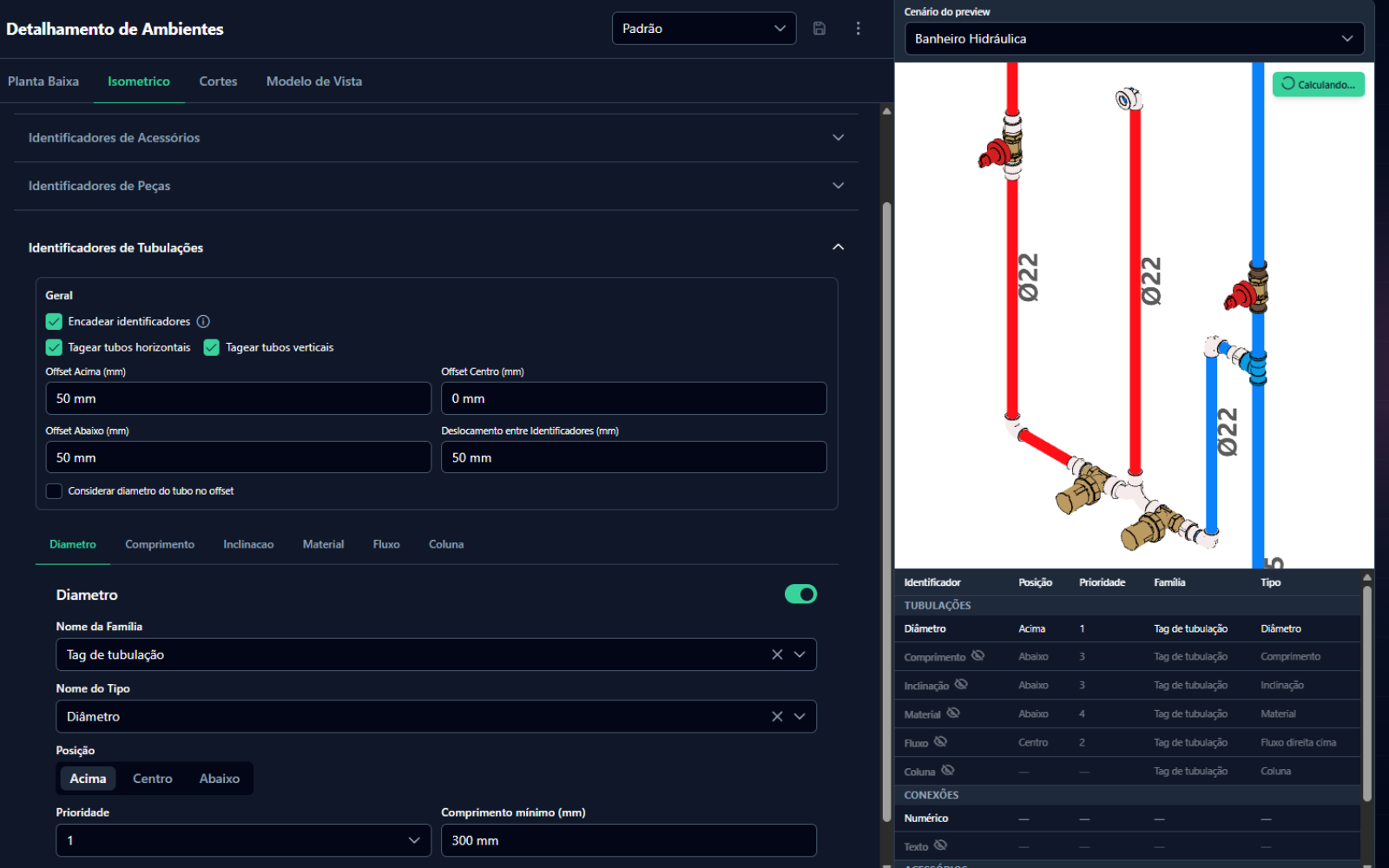Select the Diametro sub-tab
Image resolution: width=1389 pixels, height=868 pixels.
73,544
